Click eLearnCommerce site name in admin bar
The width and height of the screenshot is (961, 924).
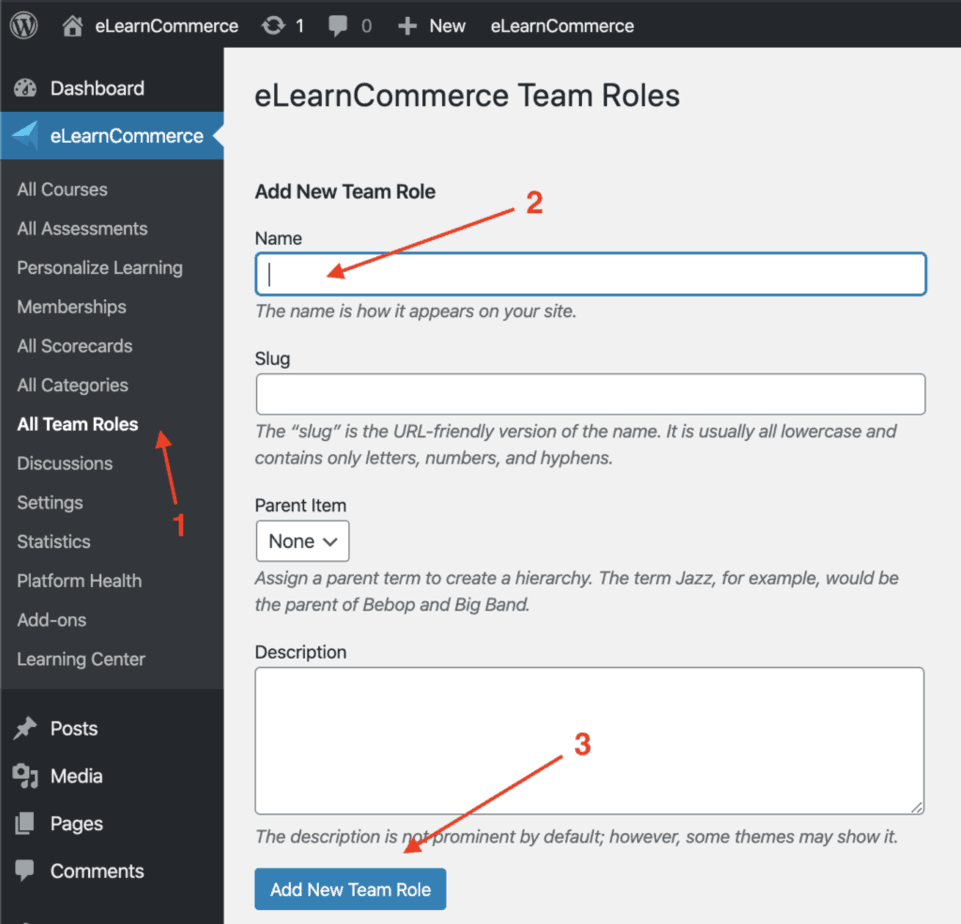point(167,26)
